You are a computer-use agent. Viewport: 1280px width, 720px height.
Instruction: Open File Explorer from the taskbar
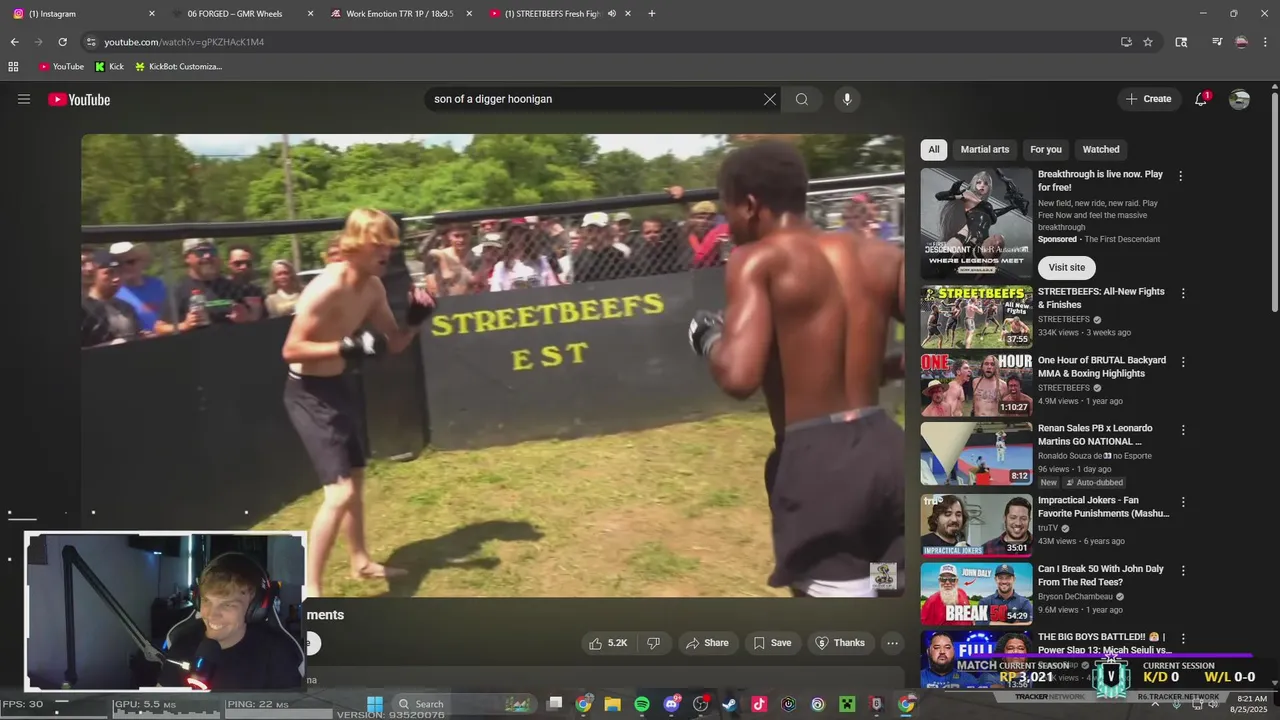[613, 704]
